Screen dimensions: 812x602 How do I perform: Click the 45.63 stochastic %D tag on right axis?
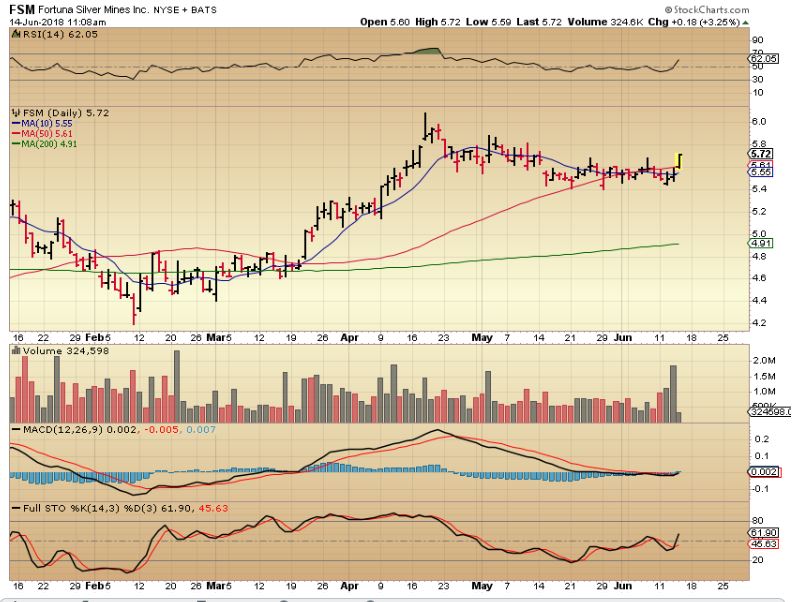(x=764, y=543)
